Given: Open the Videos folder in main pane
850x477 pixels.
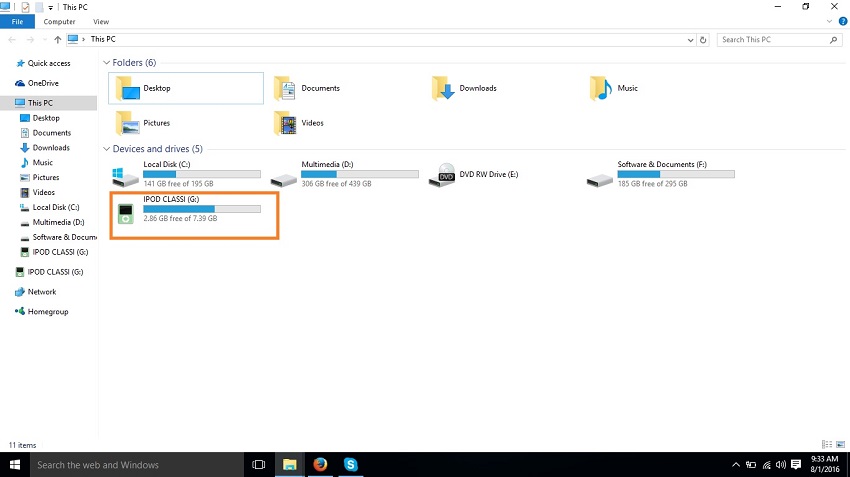Looking at the screenshot, I should (285, 123).
